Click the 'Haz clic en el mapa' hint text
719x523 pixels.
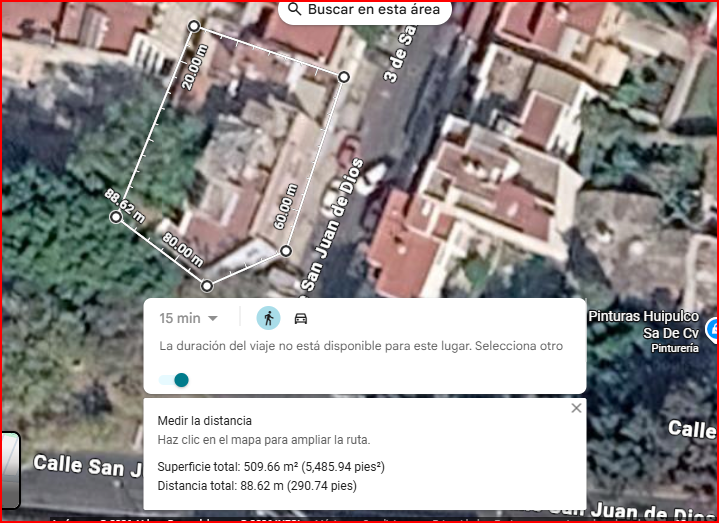[264, 440]
